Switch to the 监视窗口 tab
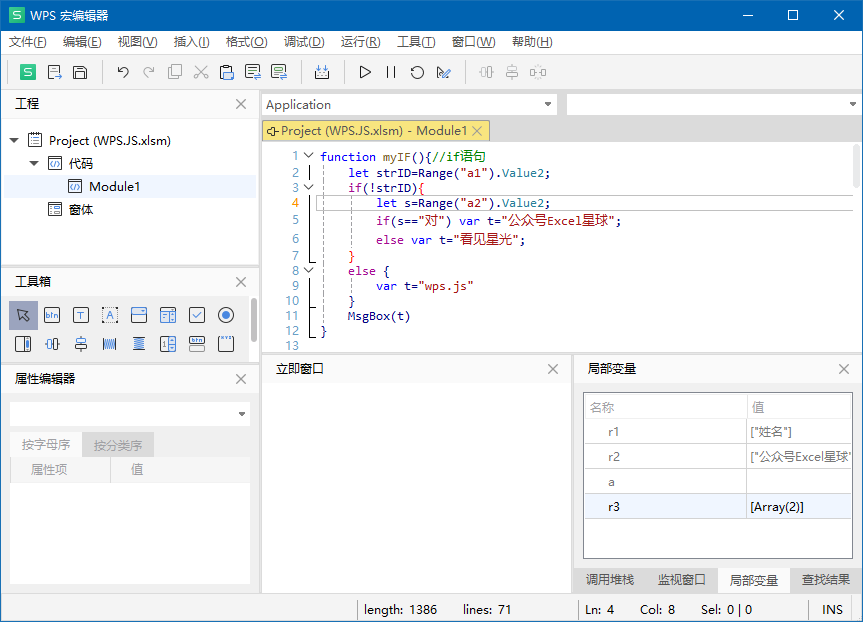This screenshot has width=863, height=622. pyautogui.click(x=681, y=580)
